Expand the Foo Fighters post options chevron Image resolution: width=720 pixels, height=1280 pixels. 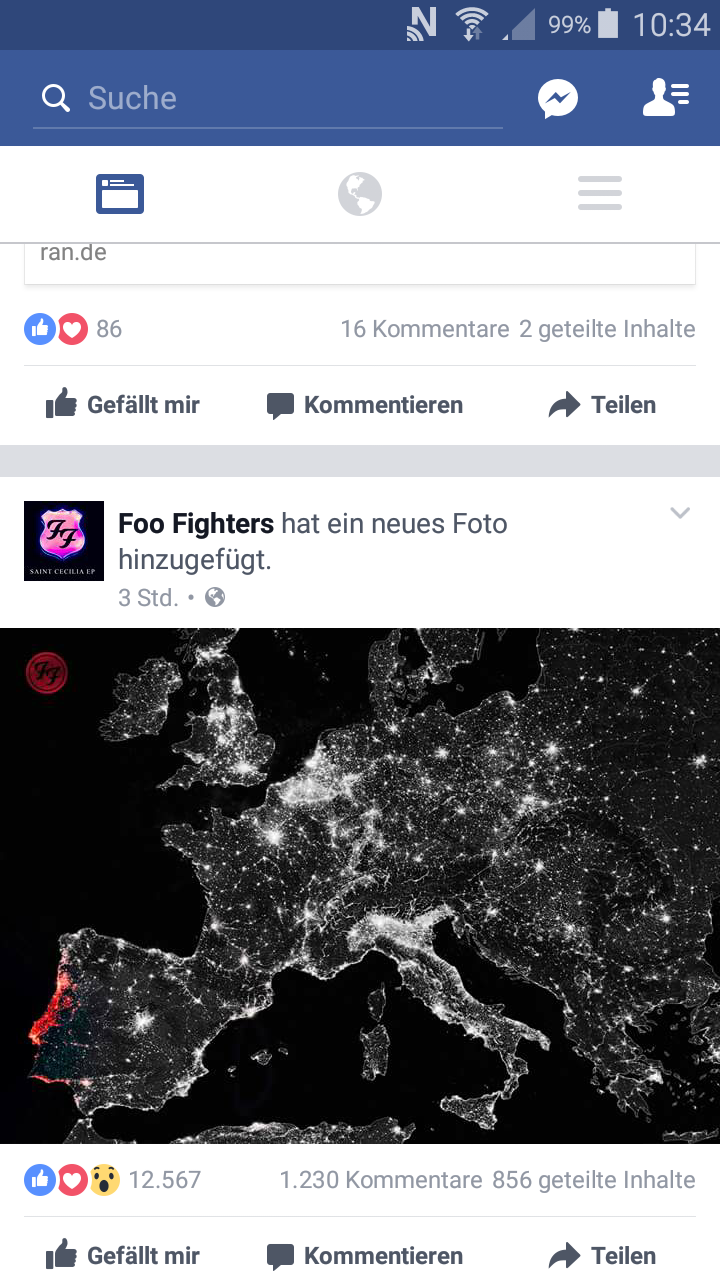point(680,513)
